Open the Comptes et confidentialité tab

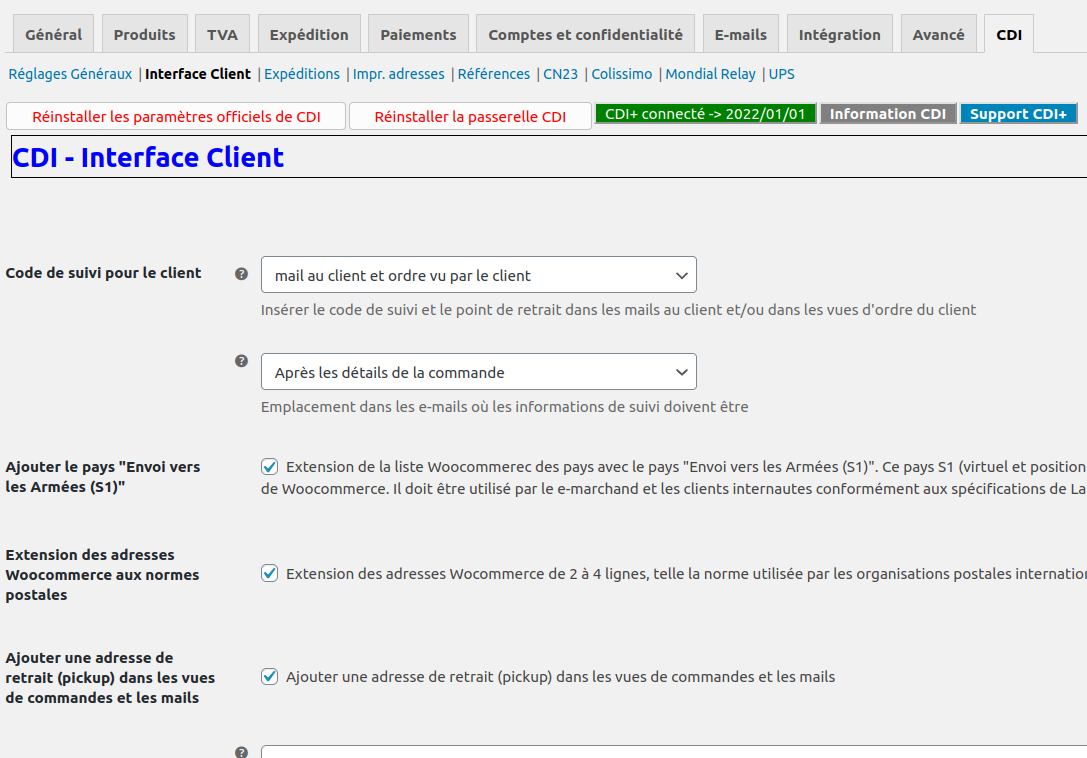[x=585, y=34]
